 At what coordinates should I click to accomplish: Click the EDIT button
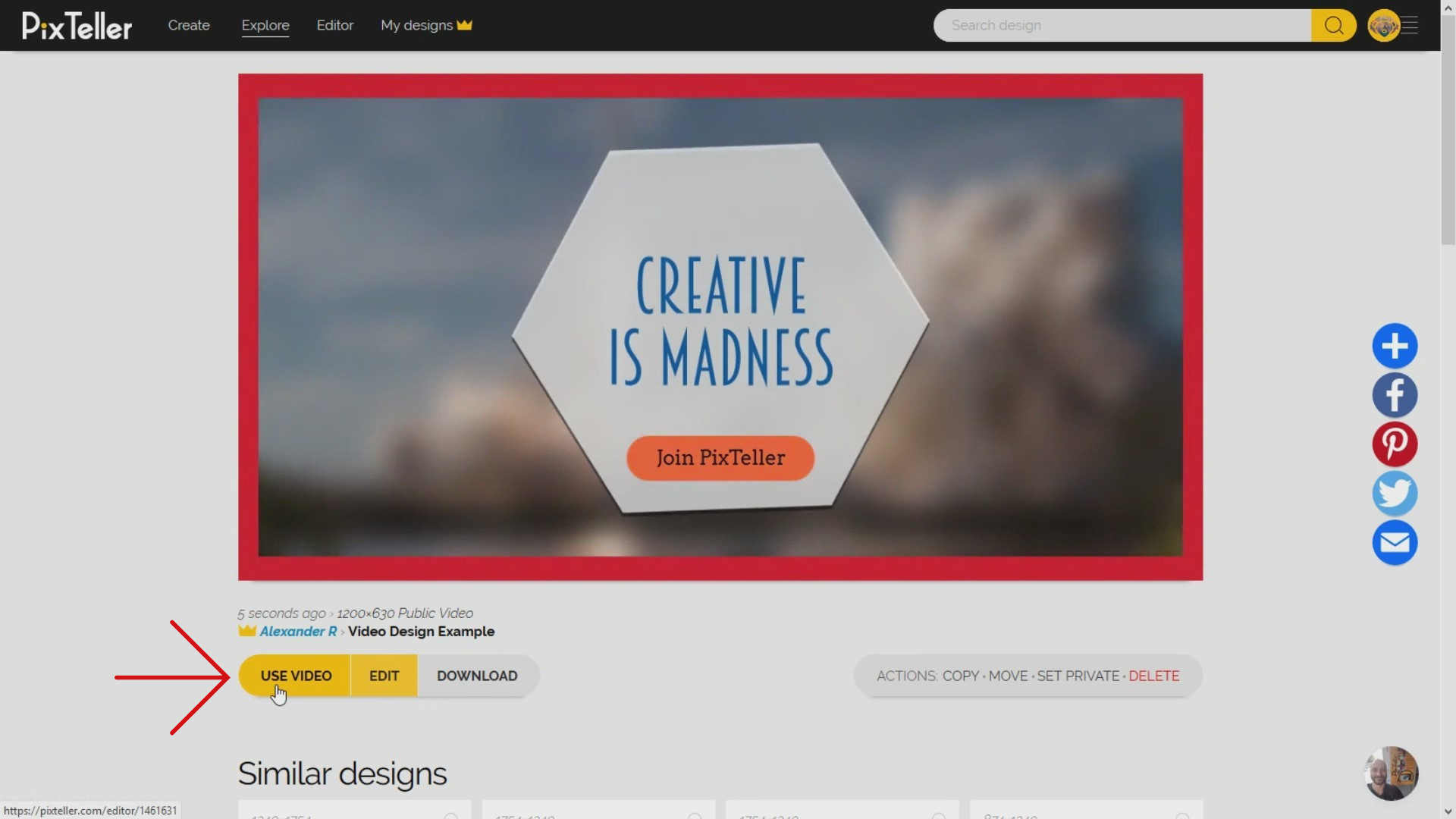(384, 676)
